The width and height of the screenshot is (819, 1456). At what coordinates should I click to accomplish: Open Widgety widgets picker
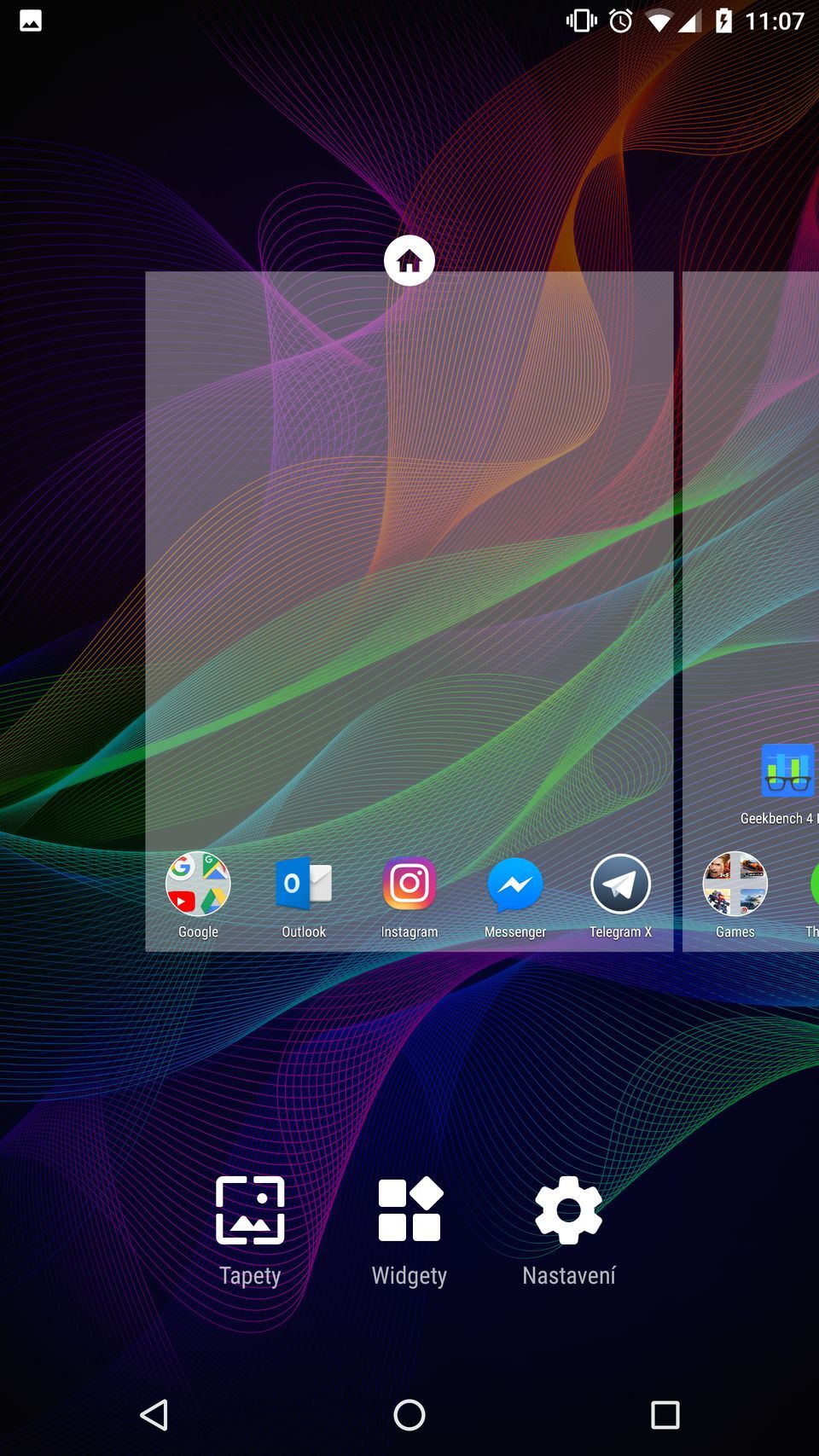point(409,1231)
